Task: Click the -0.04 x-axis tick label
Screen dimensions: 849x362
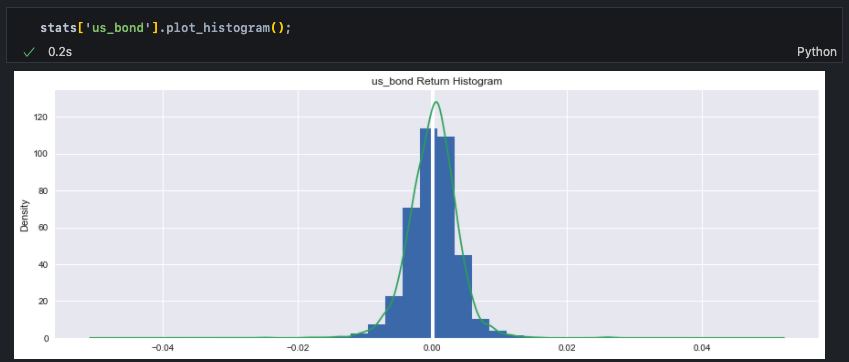Action: [x=162, y=347]
